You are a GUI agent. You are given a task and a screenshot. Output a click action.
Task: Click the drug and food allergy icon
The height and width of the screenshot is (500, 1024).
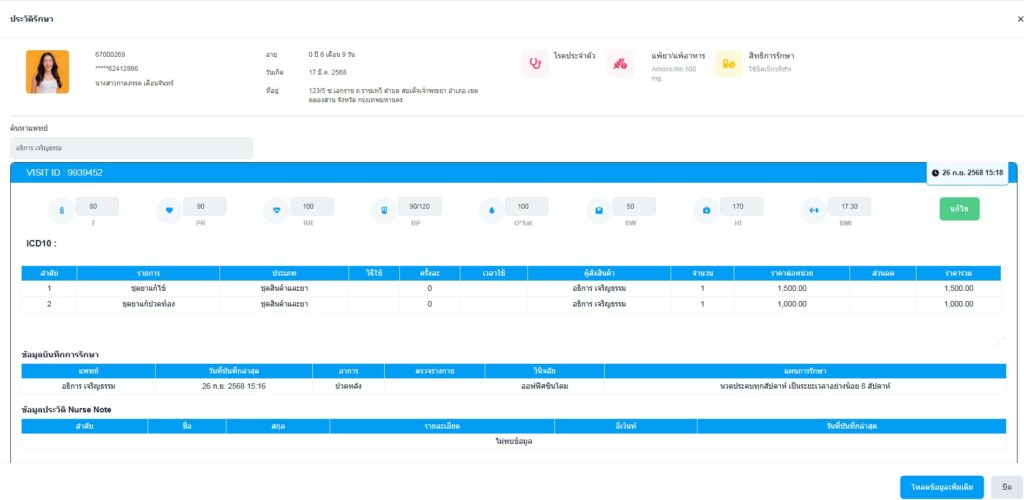620,63
